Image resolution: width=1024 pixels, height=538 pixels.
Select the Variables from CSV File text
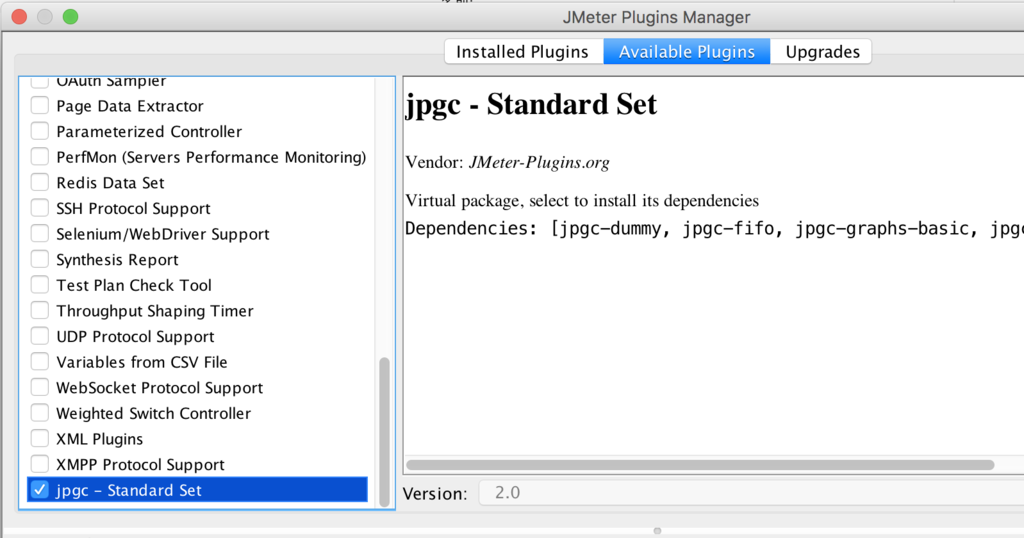coord(142,362)
